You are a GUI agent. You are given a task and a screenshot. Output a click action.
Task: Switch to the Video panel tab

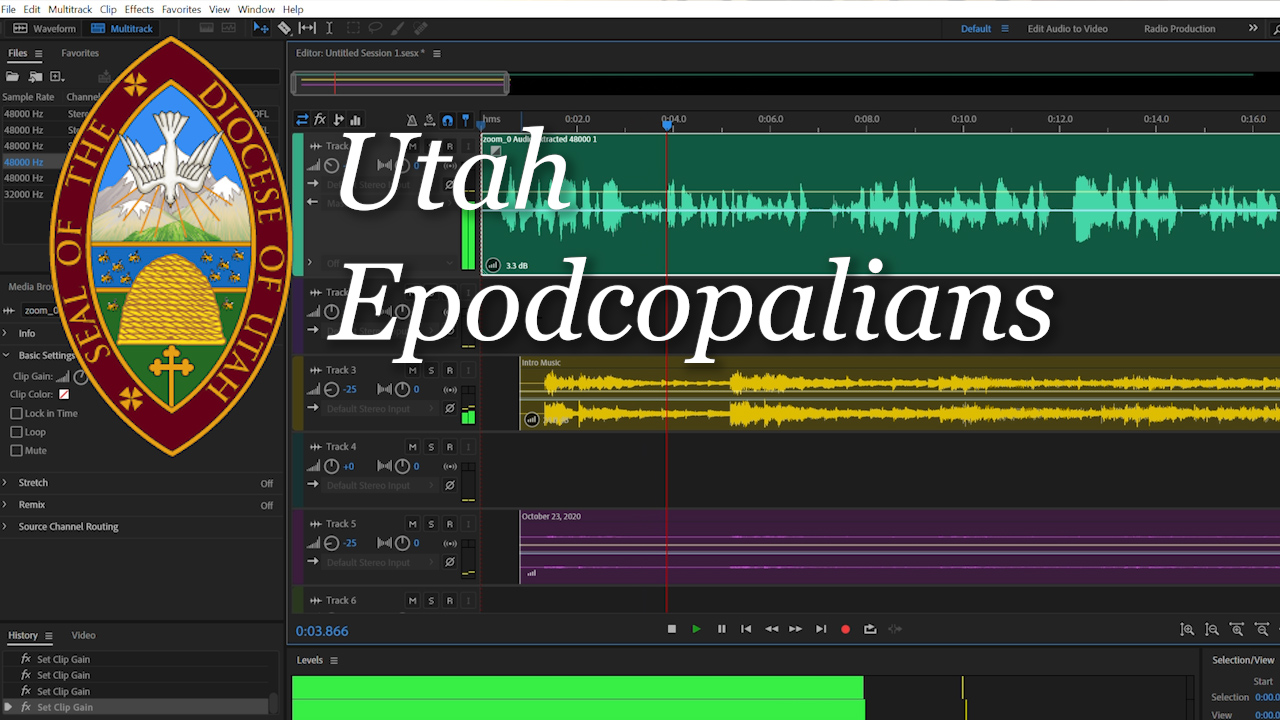[83, 635]
